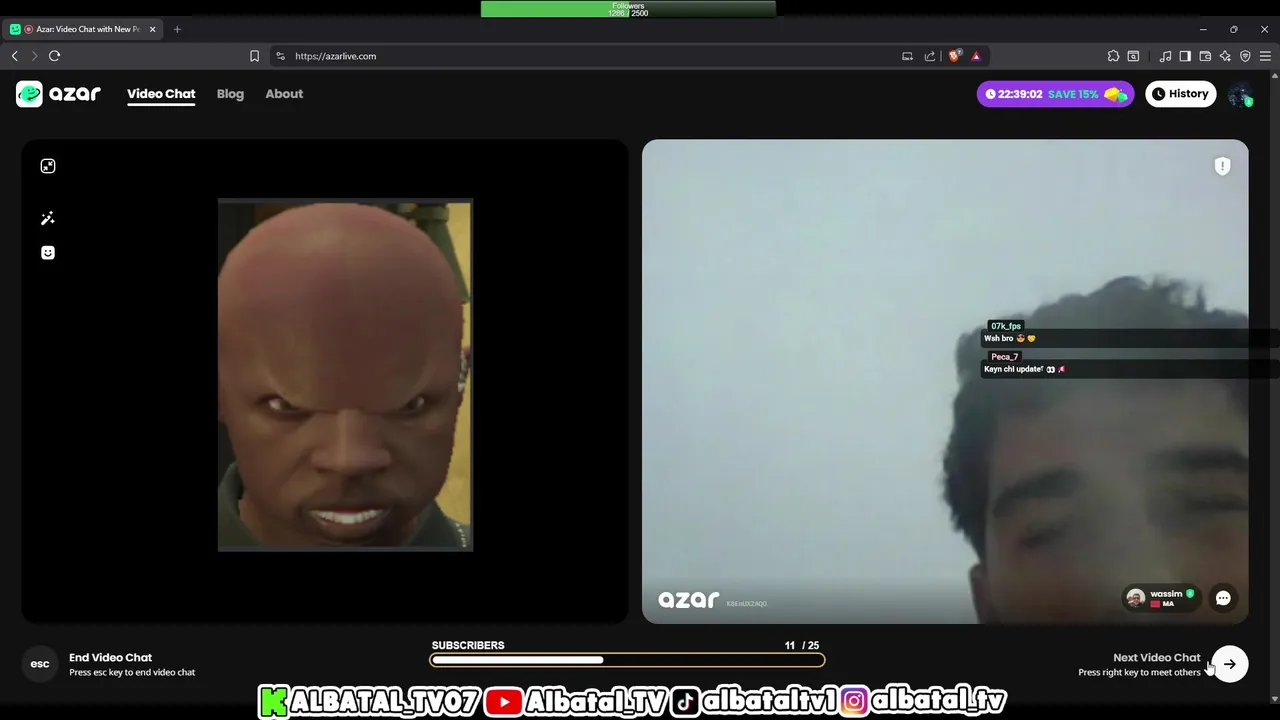This screenshot has height=720, width=1280.
Task: Open the profile avatar menu
Action: (x=1240, y=94)
